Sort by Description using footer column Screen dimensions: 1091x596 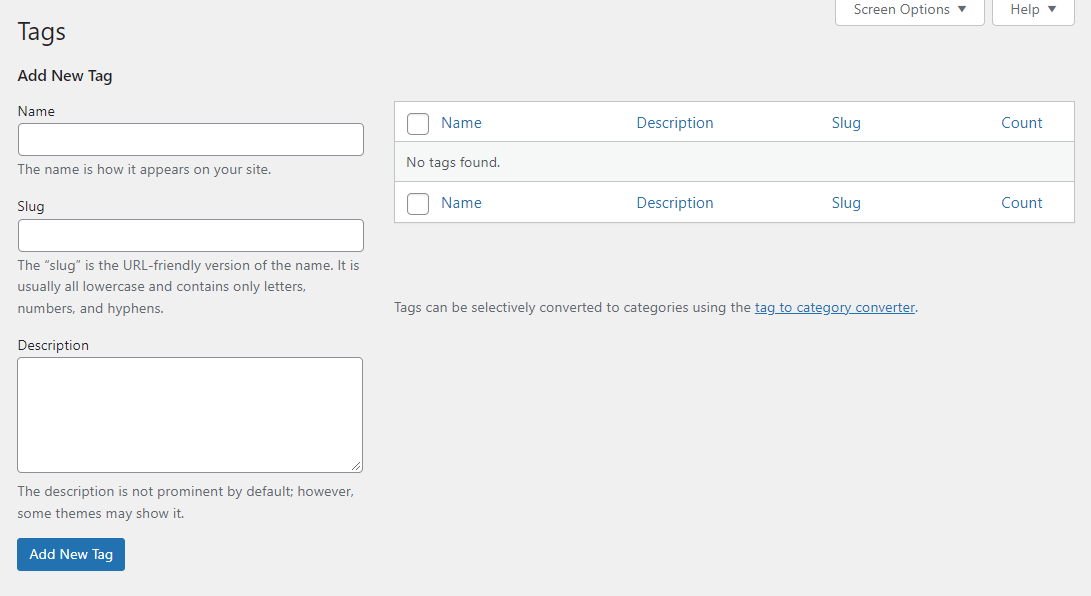(x=675, y=203)
